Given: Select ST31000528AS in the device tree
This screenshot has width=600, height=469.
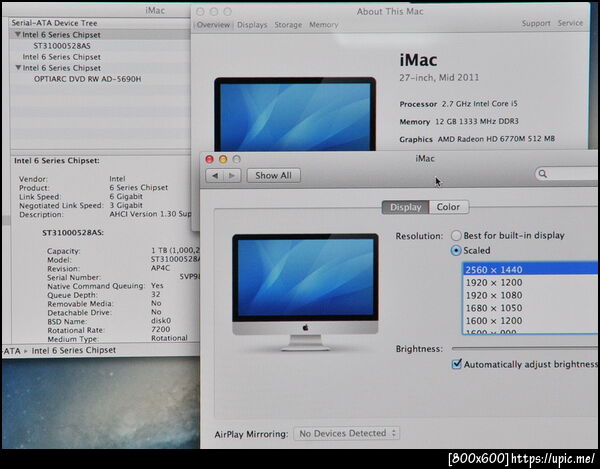Looking at the screenshot, I should 62,46.
